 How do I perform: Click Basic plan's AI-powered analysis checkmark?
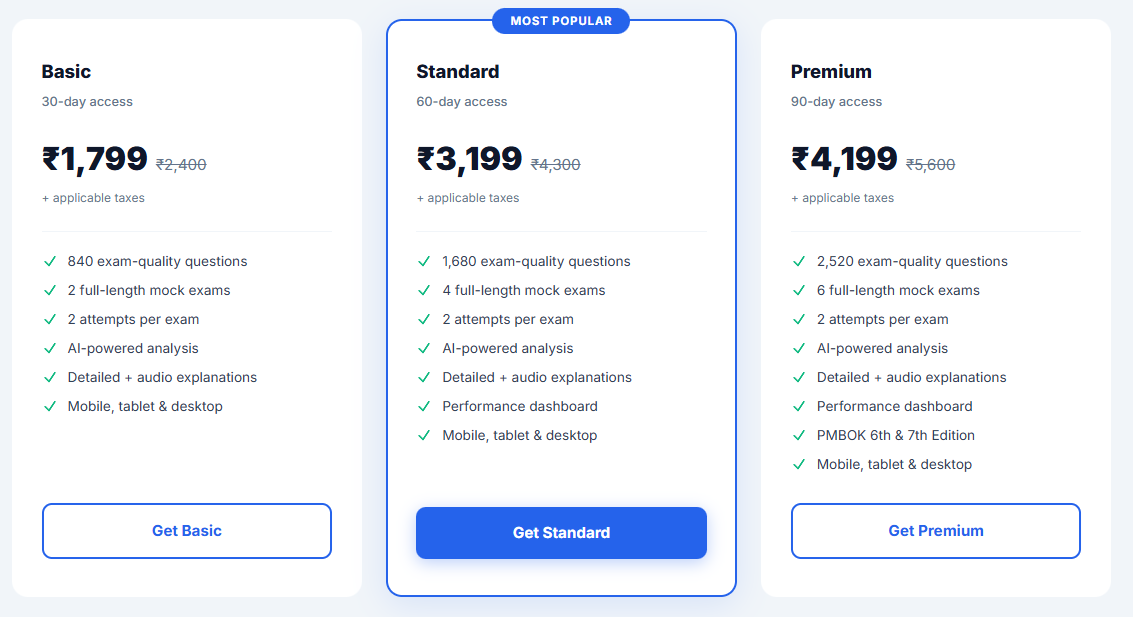tap(50, 349)
